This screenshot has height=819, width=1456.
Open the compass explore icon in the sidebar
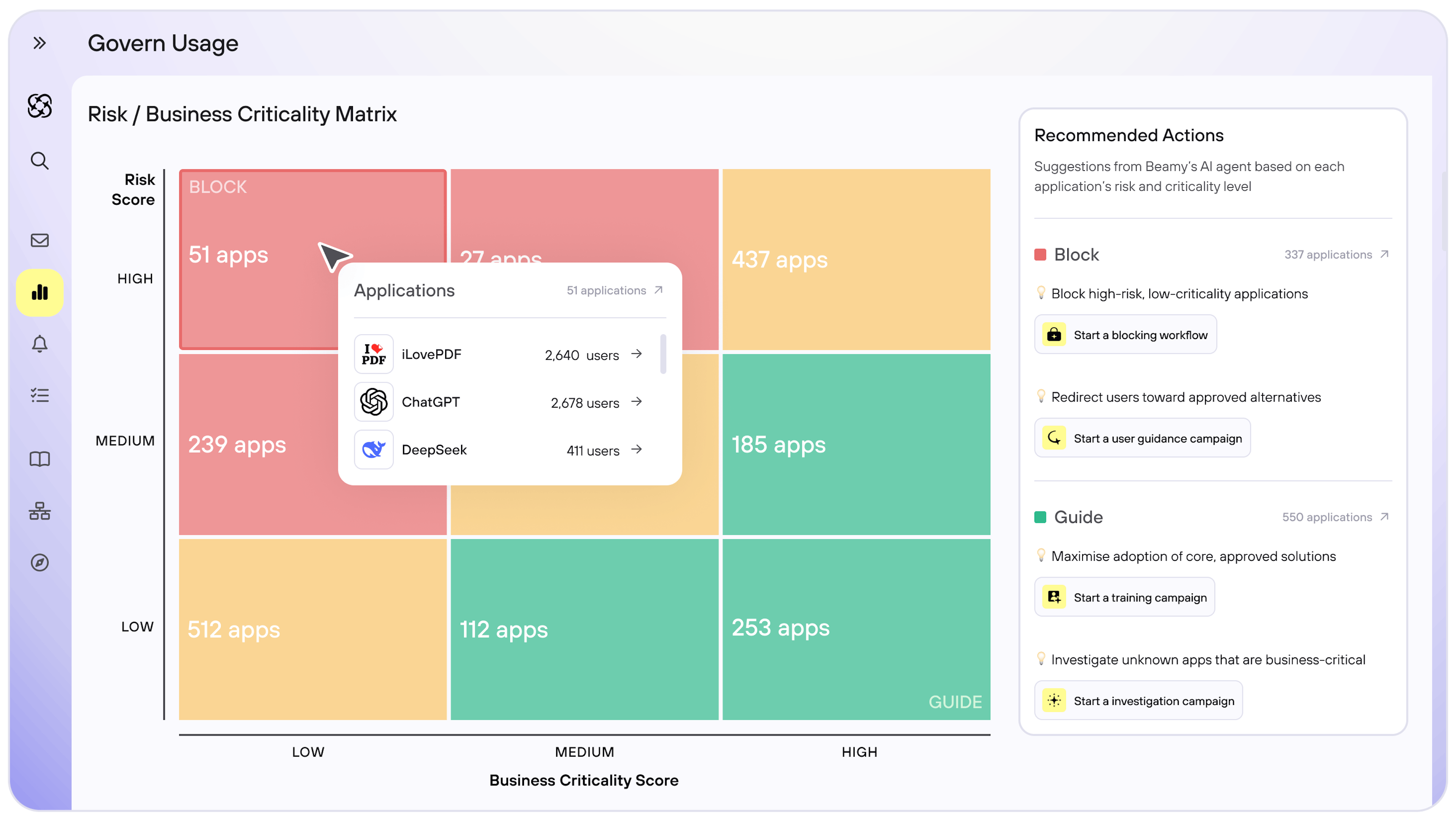(39, 562)
